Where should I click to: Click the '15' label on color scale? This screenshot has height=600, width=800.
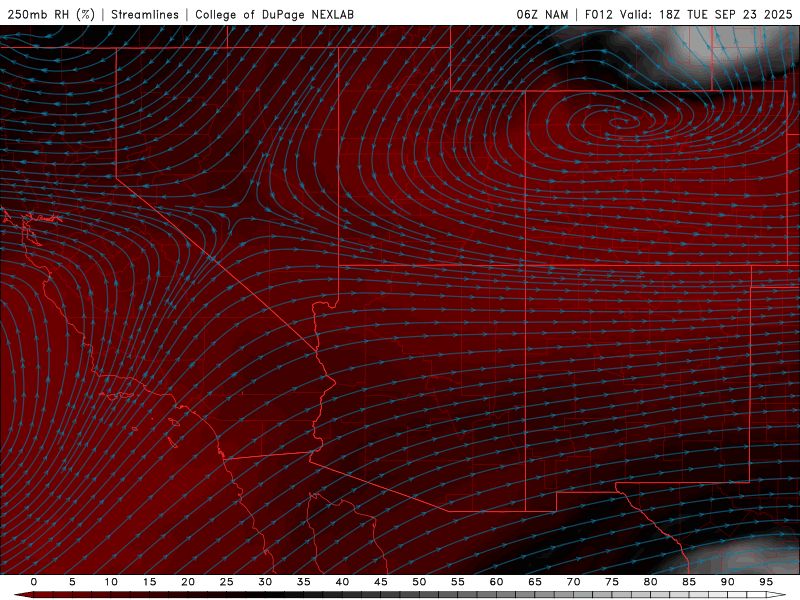tap(149, 582)
